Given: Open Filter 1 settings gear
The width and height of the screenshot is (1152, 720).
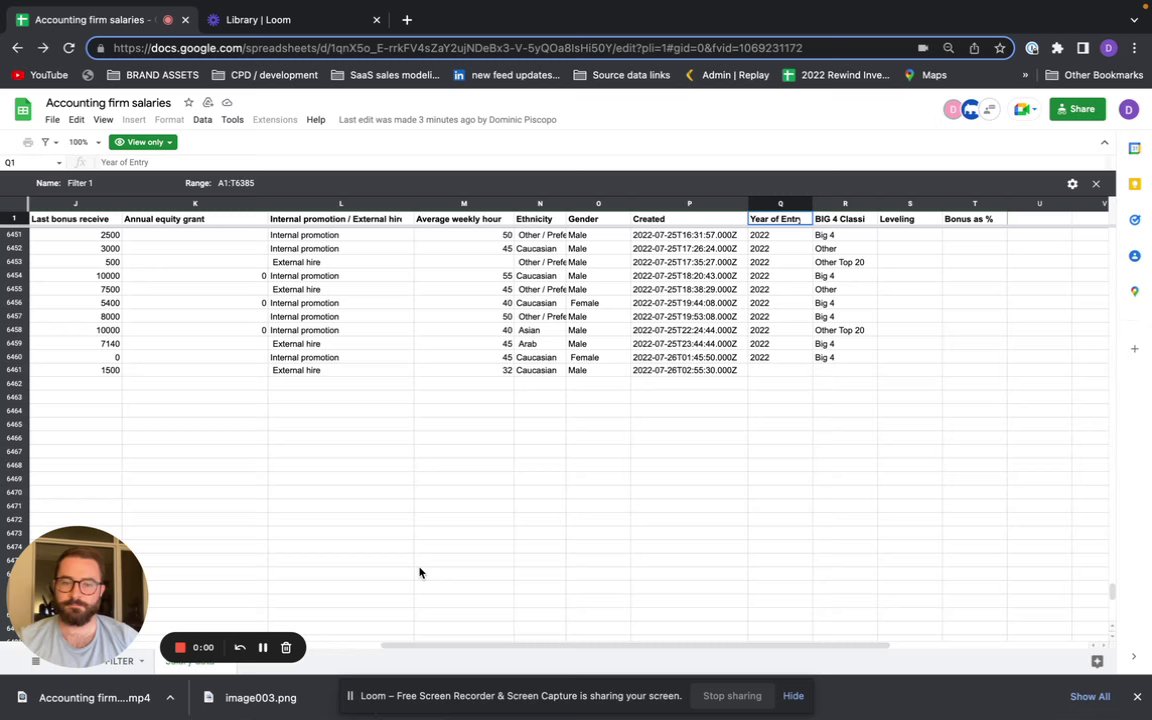Looking at the screenshot, I should [1073, 184].
